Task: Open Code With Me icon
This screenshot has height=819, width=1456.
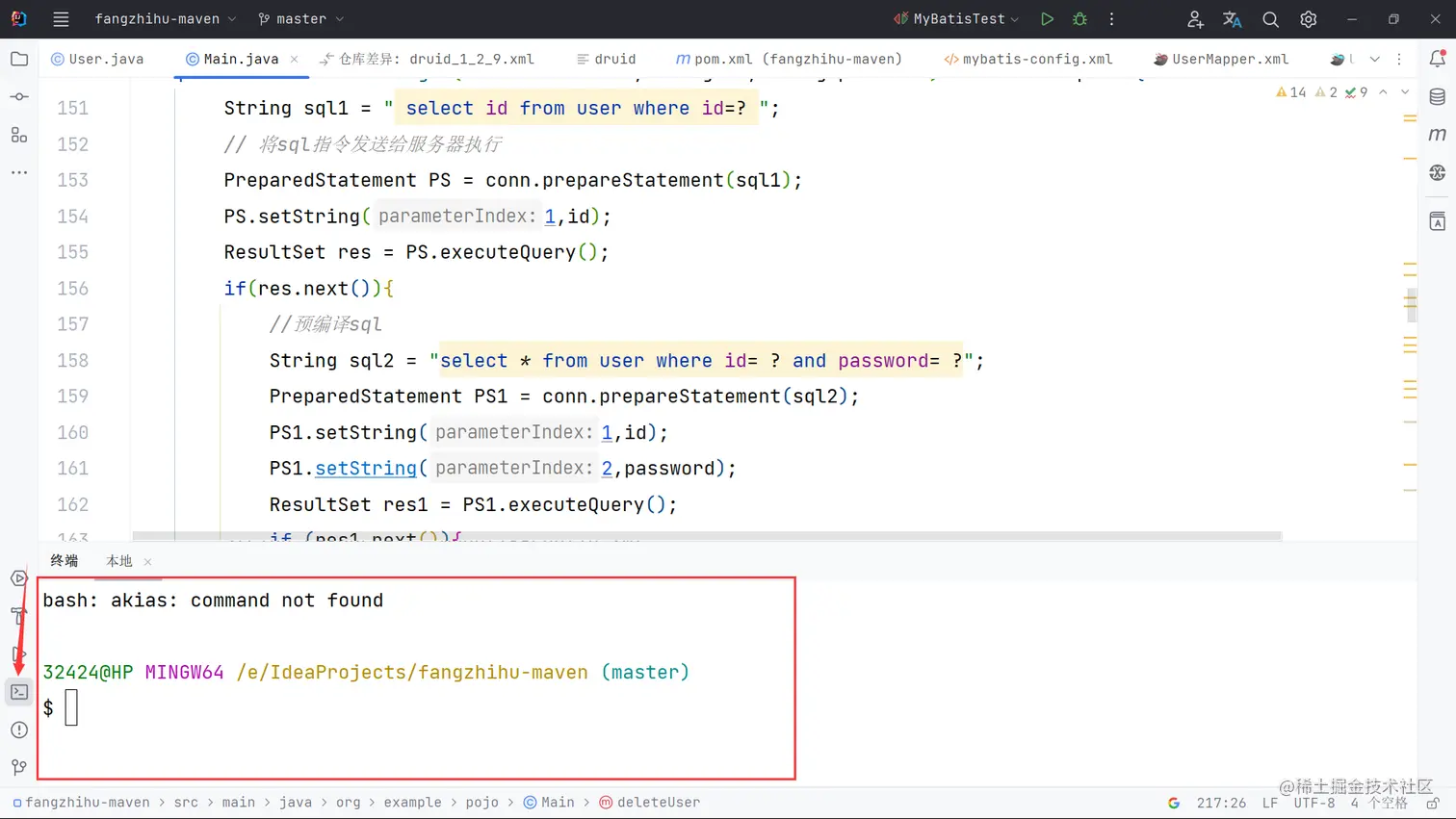Action: click(1195, 19)
